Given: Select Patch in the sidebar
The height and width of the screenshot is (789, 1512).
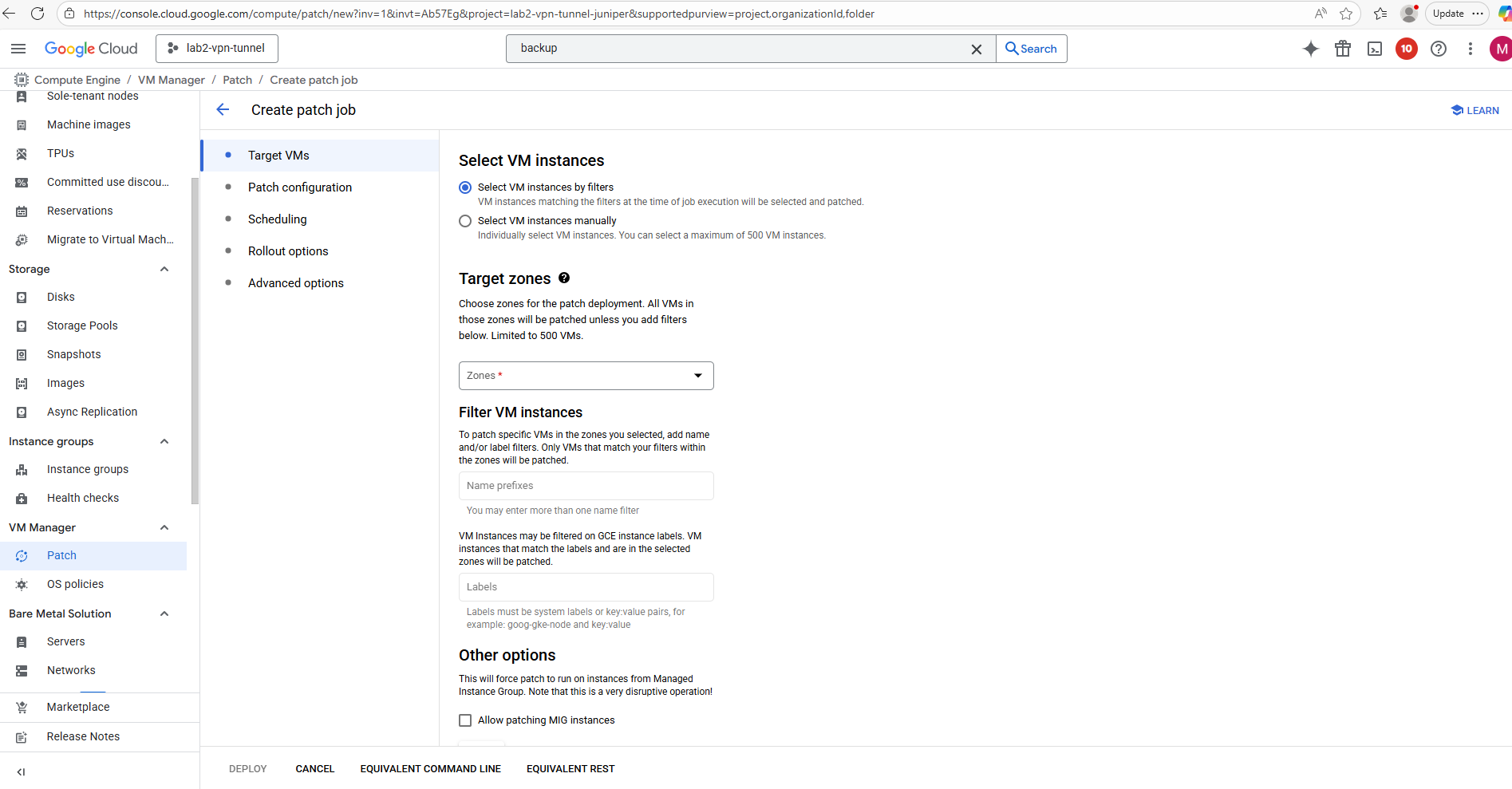Looking at the screenshot, I should tap(93, 556).
